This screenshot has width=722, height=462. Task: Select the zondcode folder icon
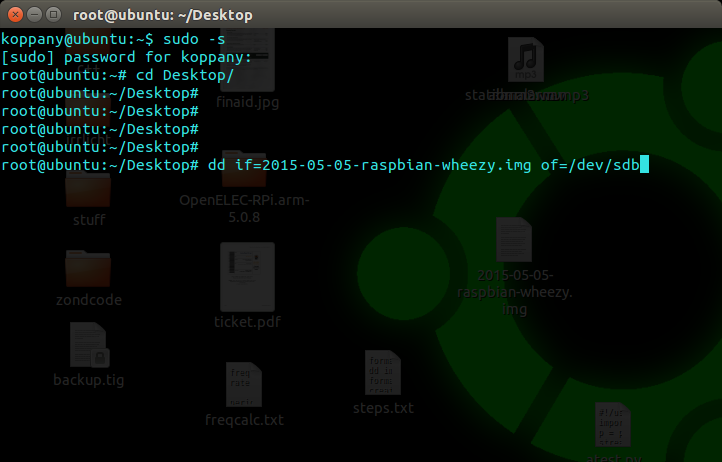(88, 269)
